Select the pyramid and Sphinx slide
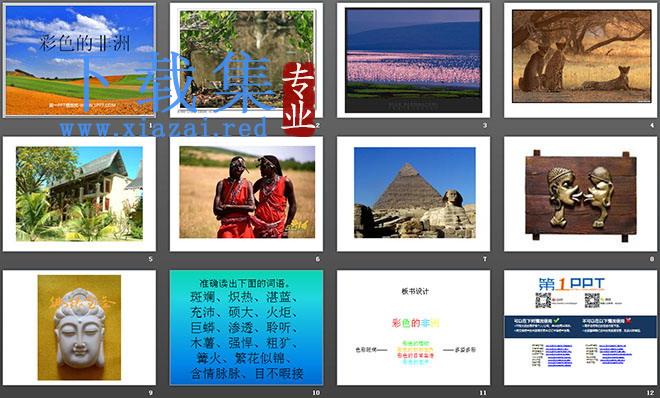Screen dimensions: 660x398 point(413,194)
